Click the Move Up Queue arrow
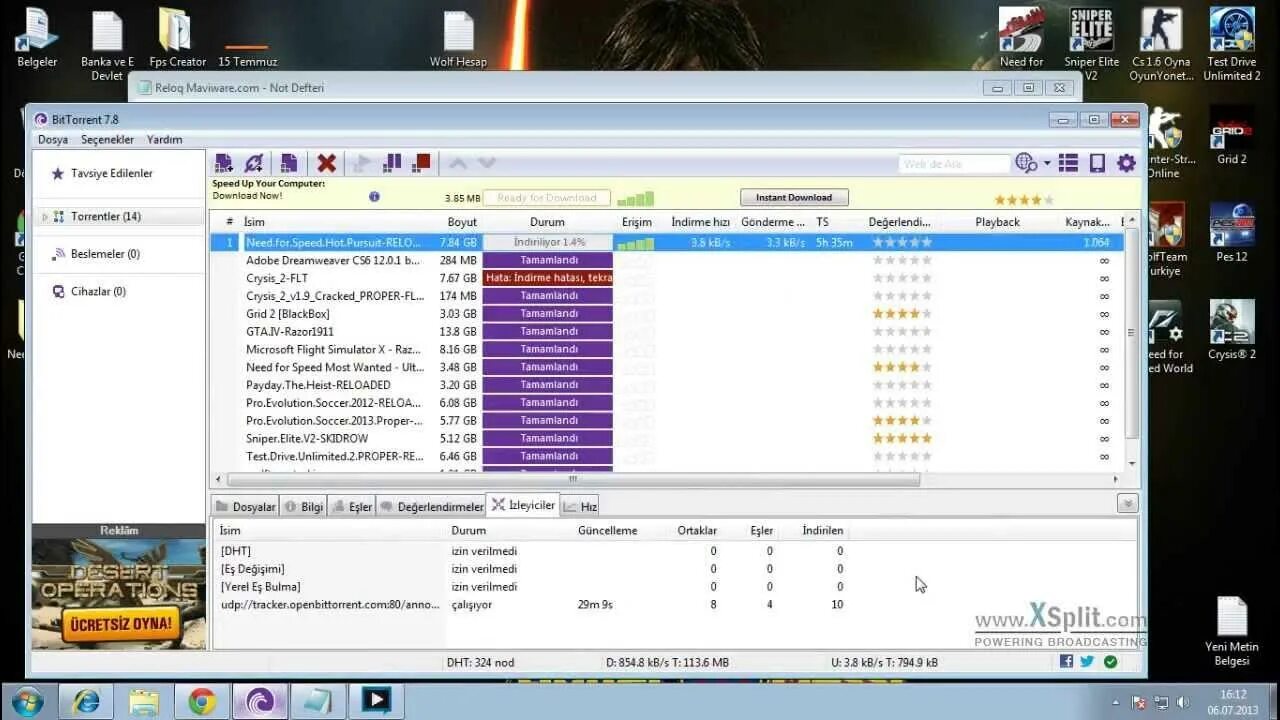The height and width of the screenshot is (720, 1280). [x=458, y=163]
